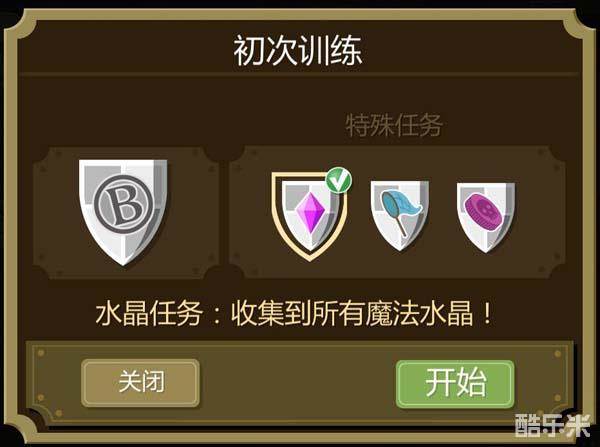This screenshot has width=600, height=447.
Task: Select the purple button disc mission shield
Action: 486,217
